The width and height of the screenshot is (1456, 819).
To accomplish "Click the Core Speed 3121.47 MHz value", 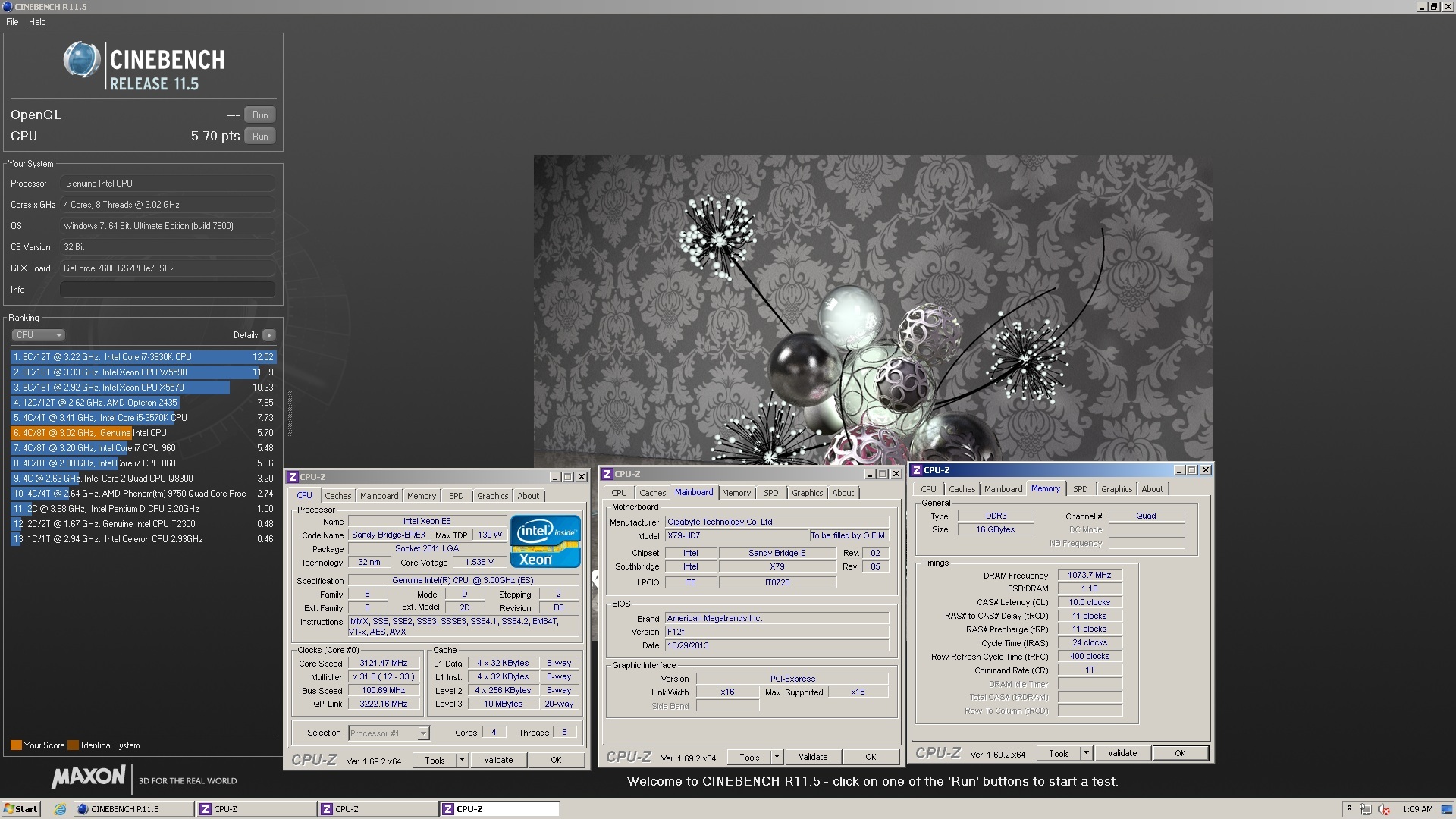I will tap(383, 664).
